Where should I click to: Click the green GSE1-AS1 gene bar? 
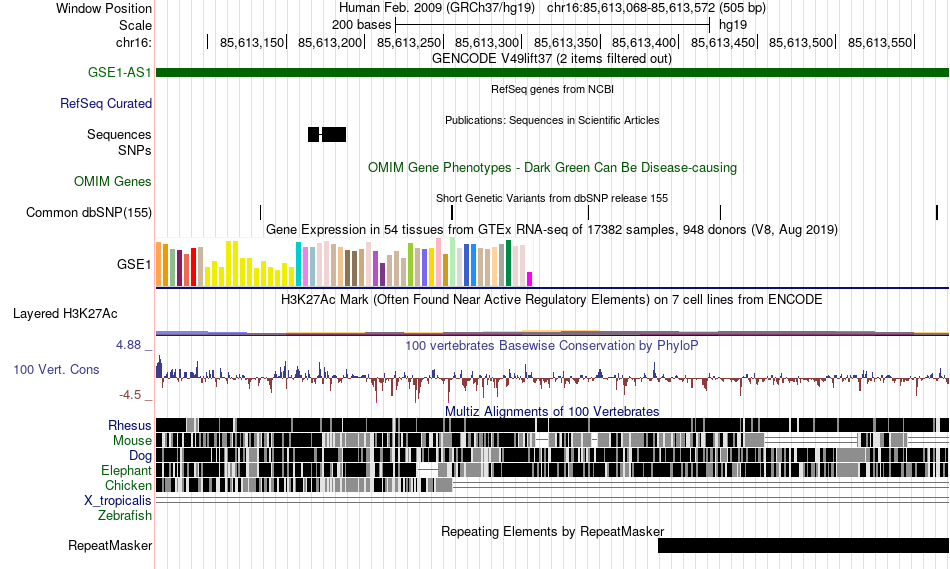tap(553, 73)
